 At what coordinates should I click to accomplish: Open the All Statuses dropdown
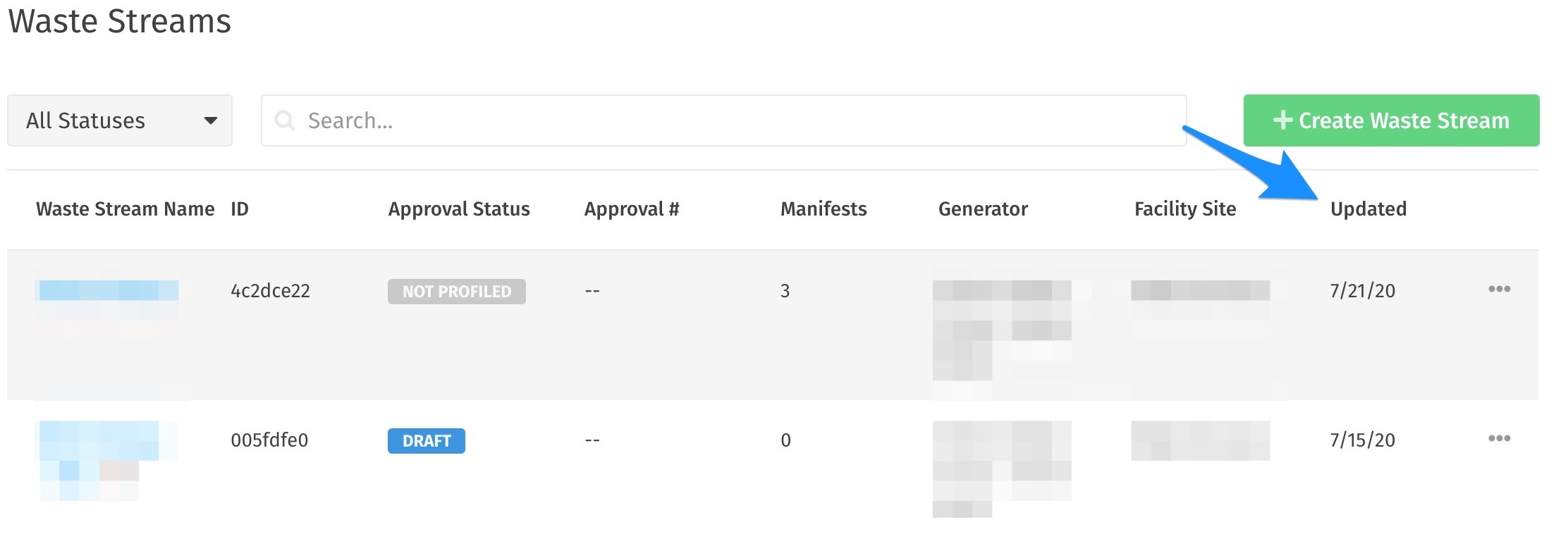tap(120, 120)
